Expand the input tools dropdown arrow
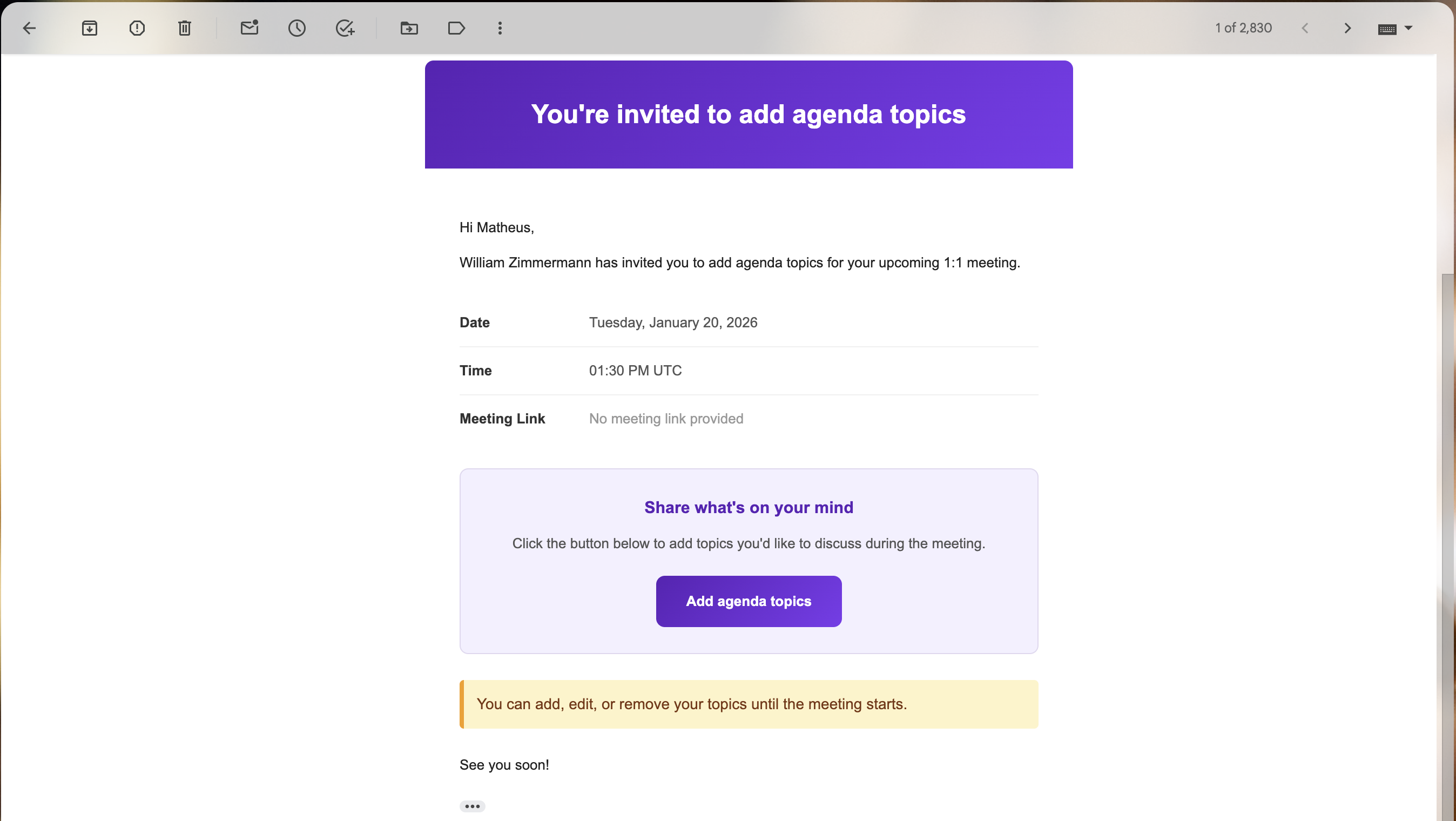 coord(1408,28)
